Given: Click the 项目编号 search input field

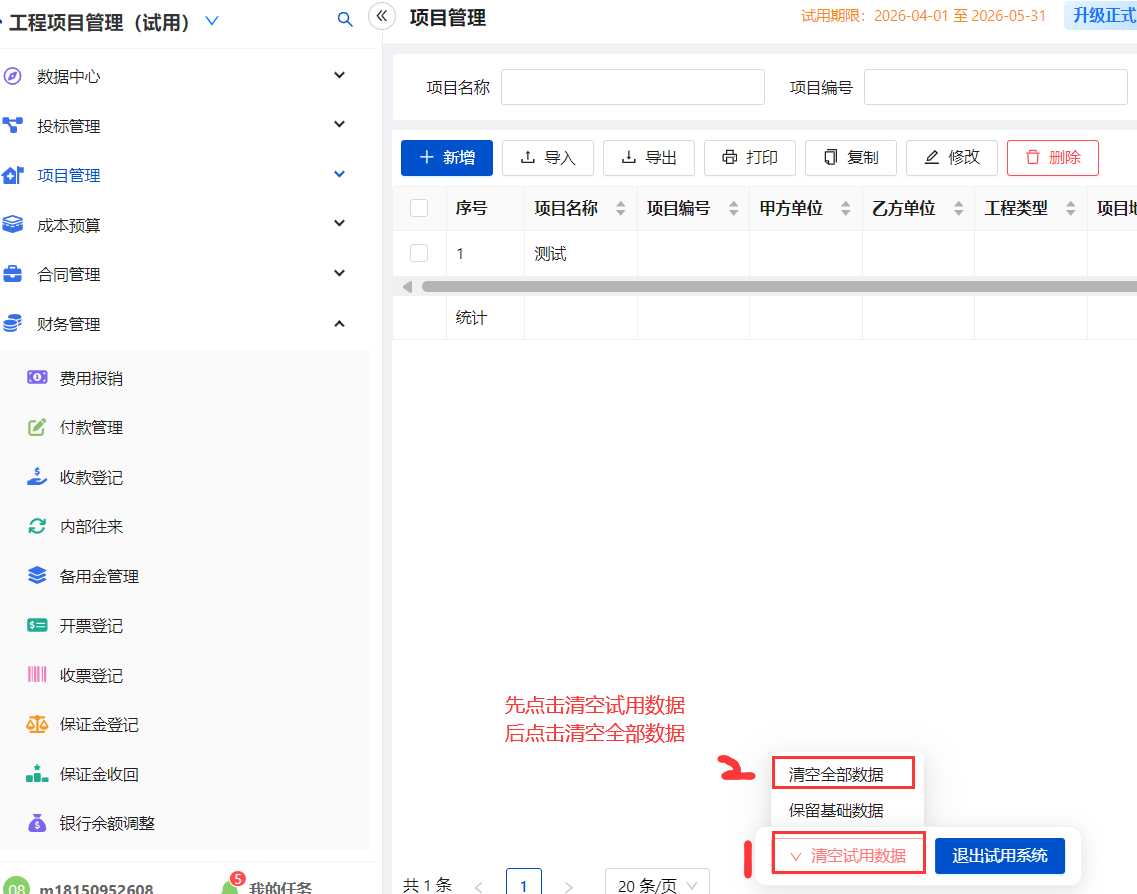Looking at the screenshot, I should coord(996,87).
